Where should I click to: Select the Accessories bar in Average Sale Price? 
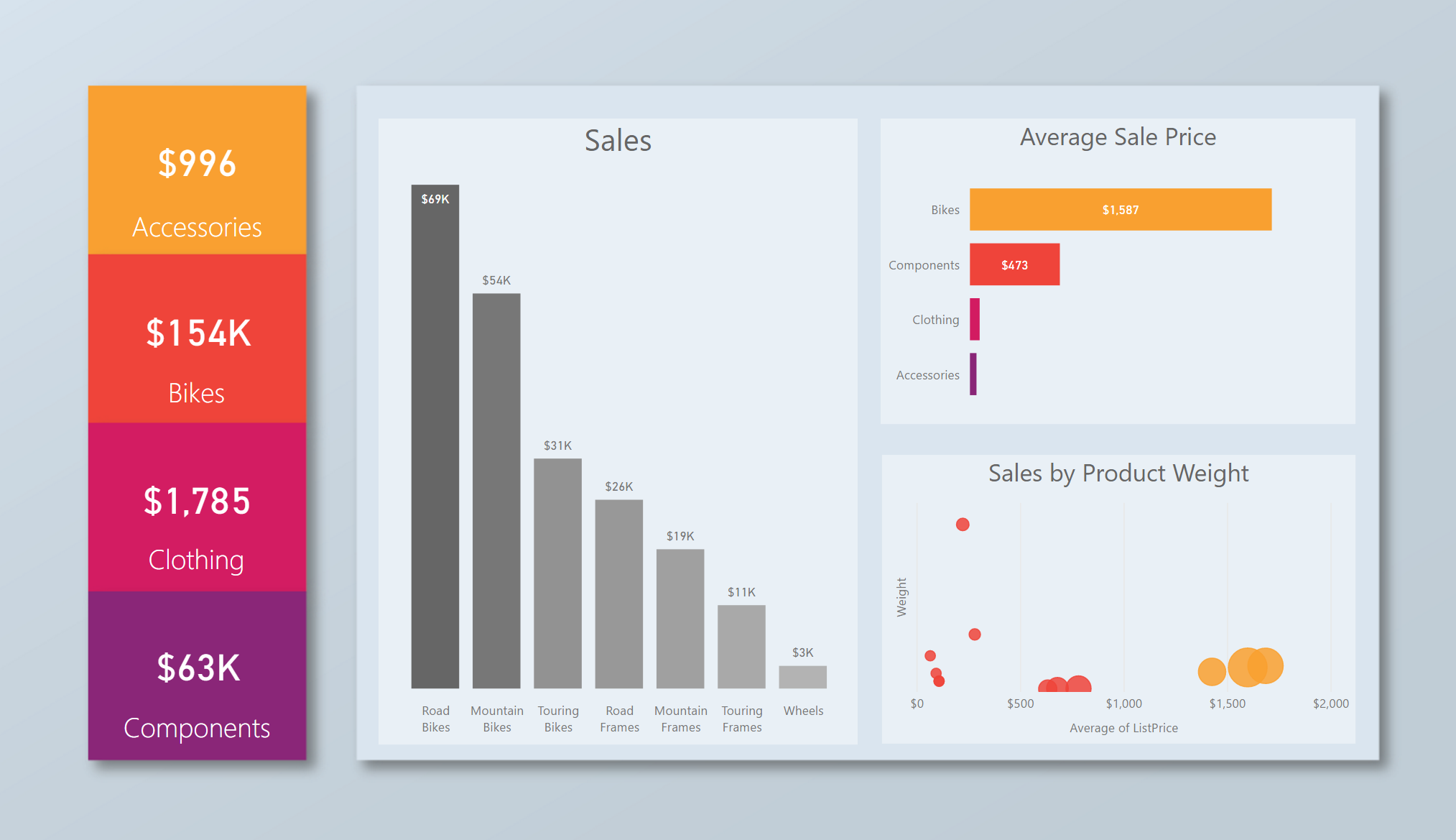coord(974,374)
